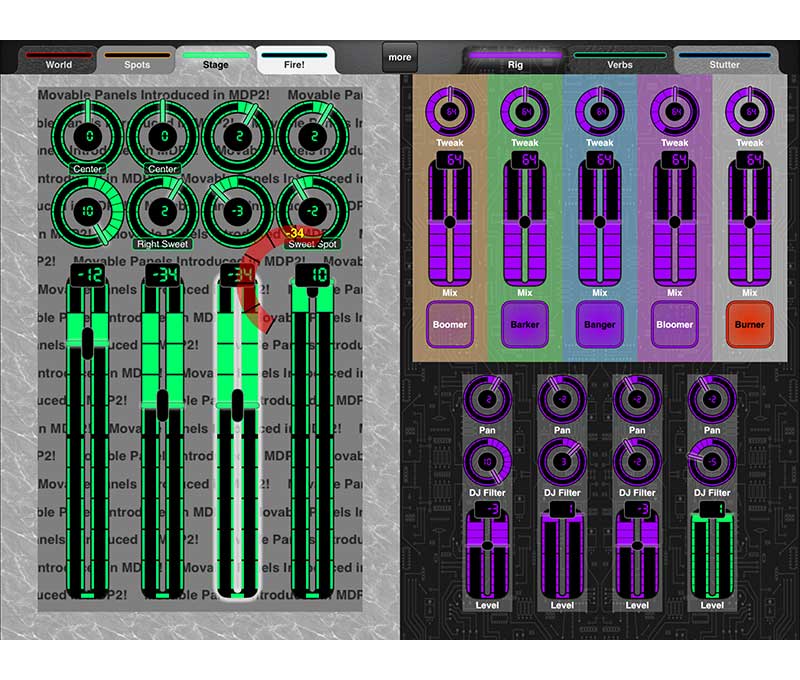The height and width of the screenshot is (680, 800).
Task: Click the green knob showing -3
Action: tap(238, 211)
